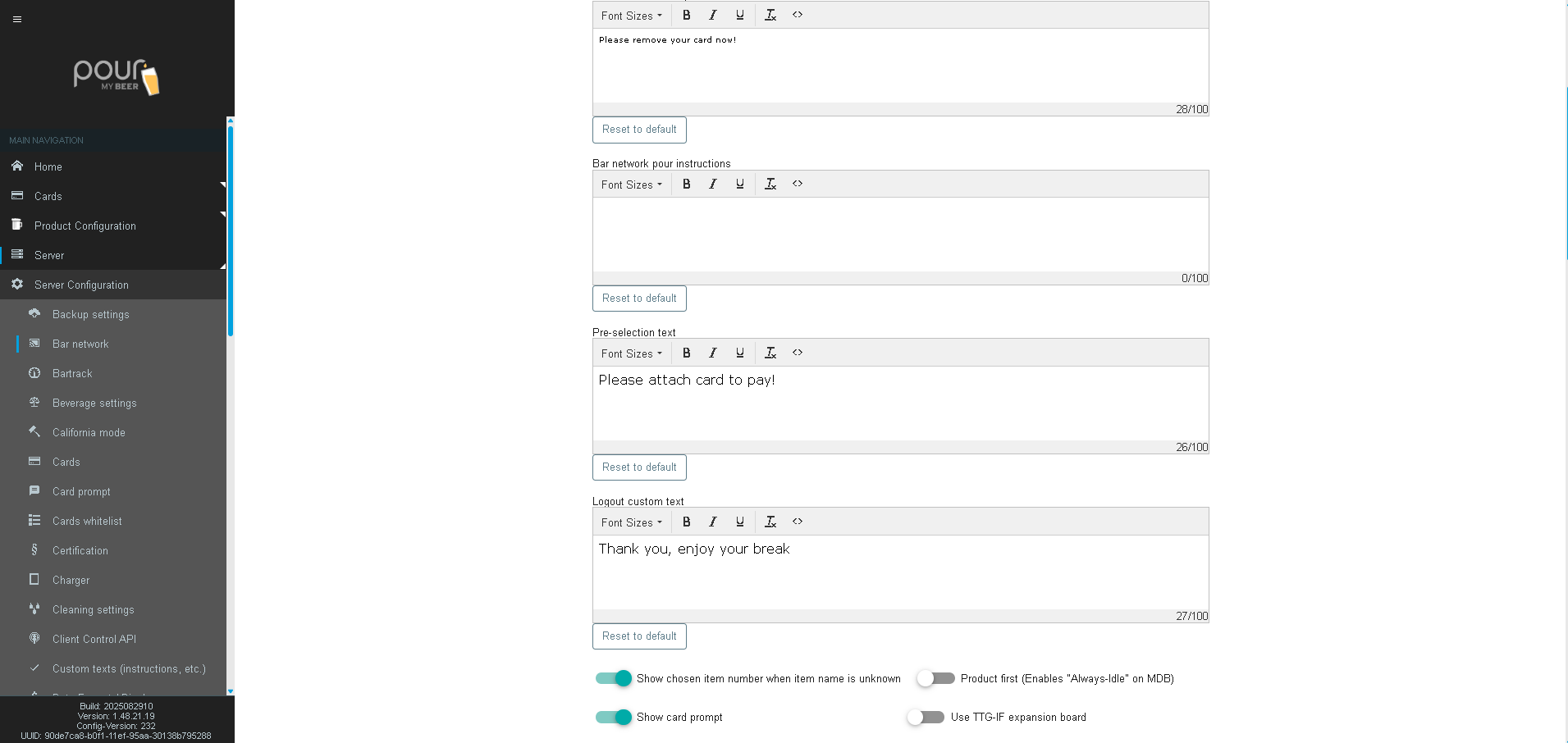Reset Logout custom text to default

[639, 636]
